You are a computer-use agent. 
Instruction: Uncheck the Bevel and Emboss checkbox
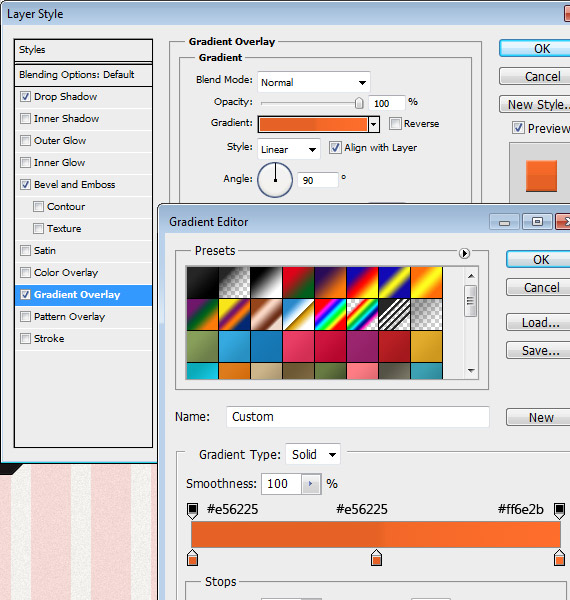[x=25, y=184]
